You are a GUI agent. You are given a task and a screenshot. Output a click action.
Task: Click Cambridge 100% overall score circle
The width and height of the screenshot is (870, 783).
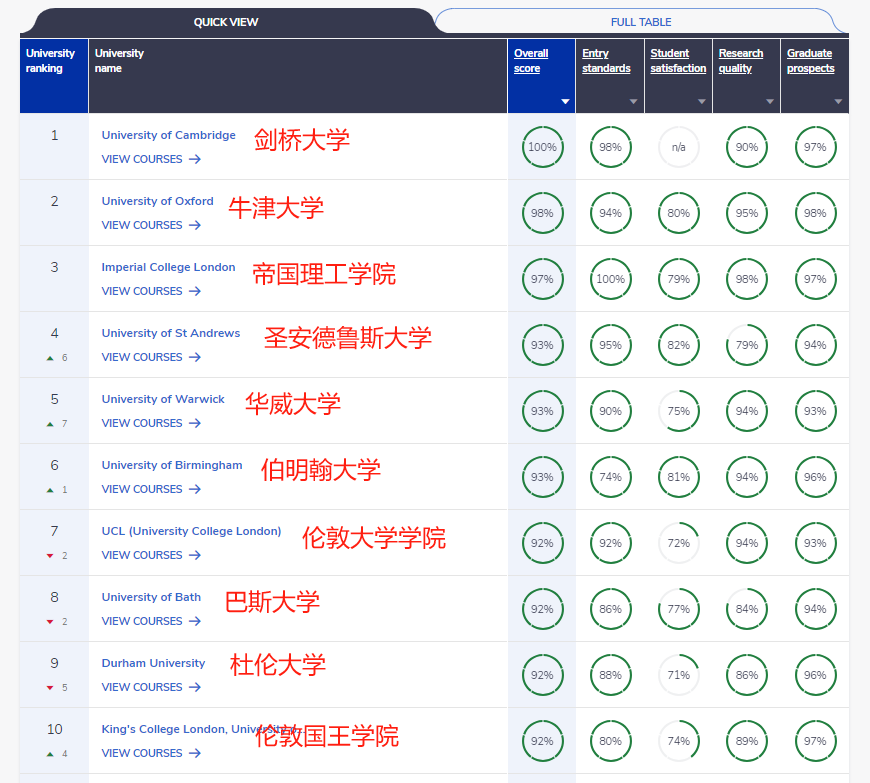pyautogui.click(x=542, y=147)
